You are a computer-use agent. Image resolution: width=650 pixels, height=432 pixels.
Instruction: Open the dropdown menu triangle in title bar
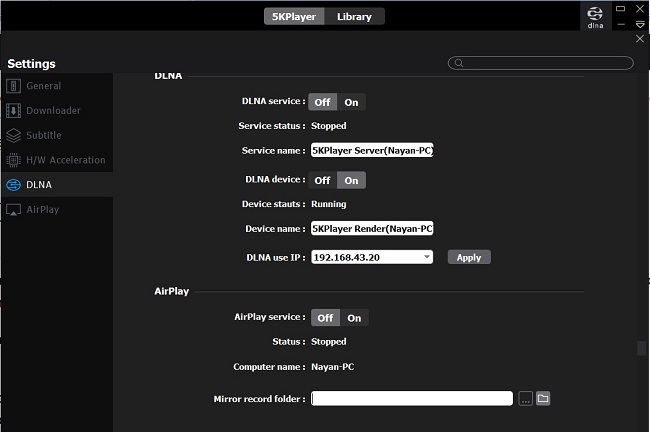point(640,25)
